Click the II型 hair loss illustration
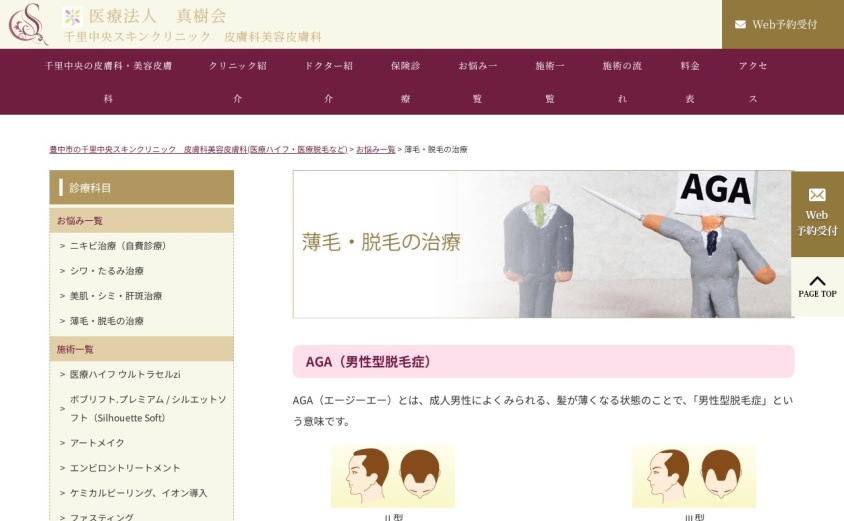This screenshot has width=844, height=521. (393, 476)
